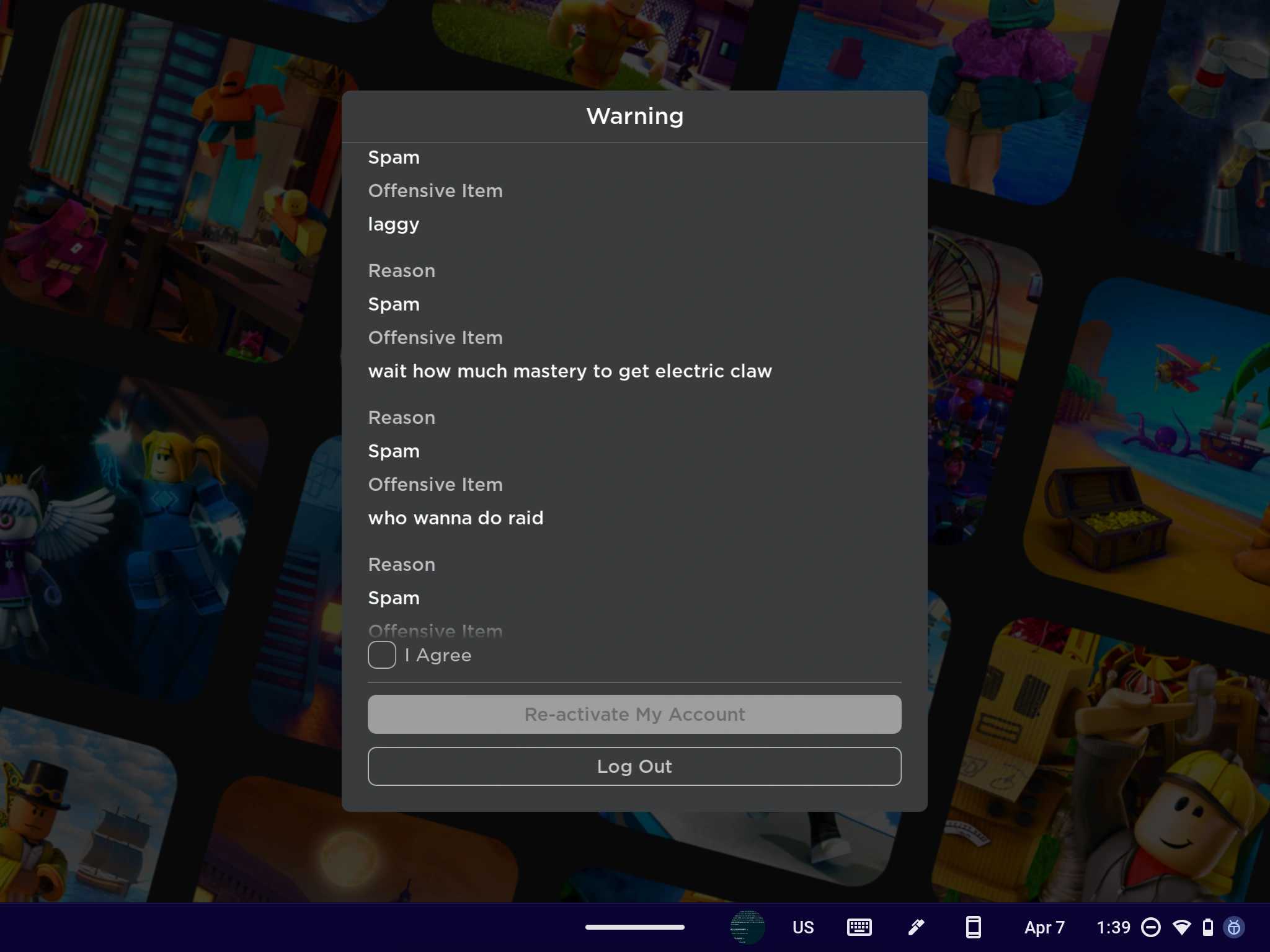Click the Do Not Disturb icon

click(x=1151, y=927)
